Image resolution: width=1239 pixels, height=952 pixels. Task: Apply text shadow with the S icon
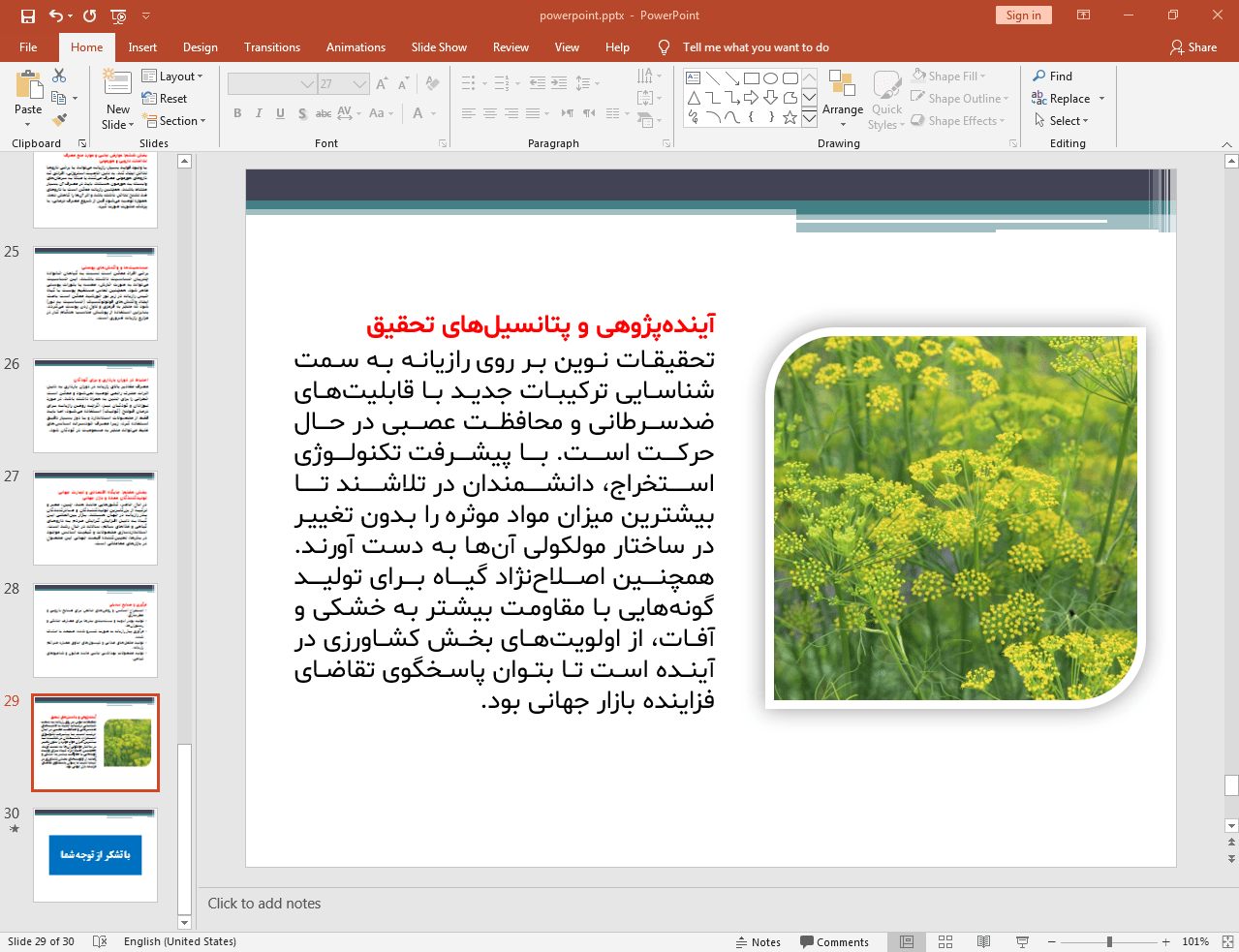pos(302,113)
